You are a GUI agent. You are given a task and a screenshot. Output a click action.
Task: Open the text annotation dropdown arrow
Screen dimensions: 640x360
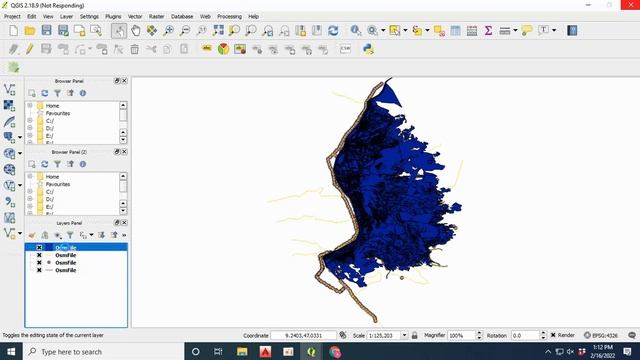point(554,31)
